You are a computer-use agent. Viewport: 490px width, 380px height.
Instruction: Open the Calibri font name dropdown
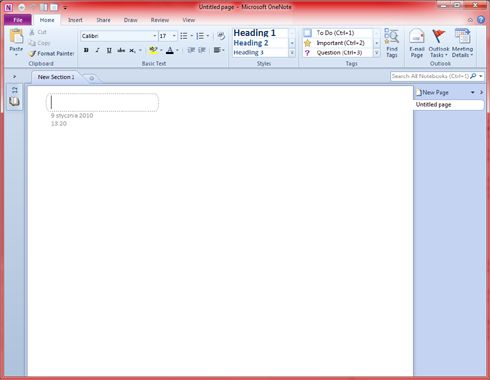pos(155,36)
